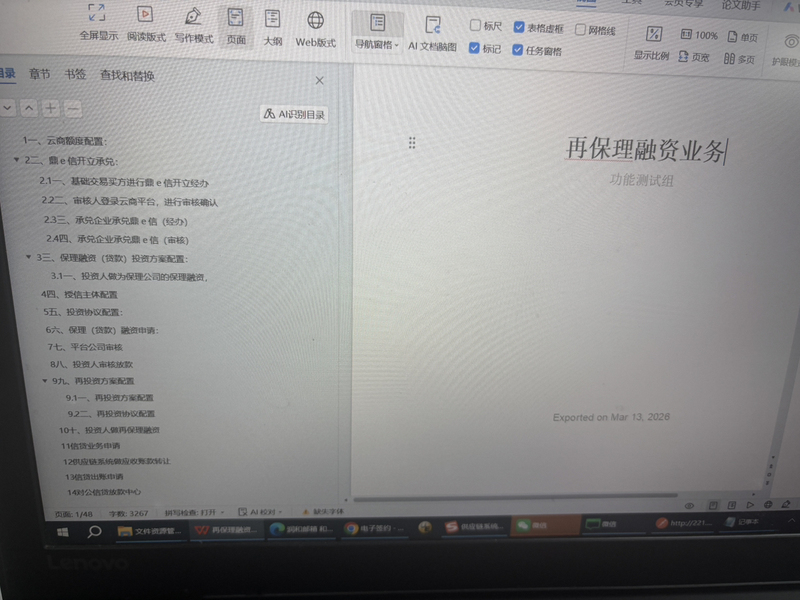Open Windows search on the taskbar
Image resolution: width=800 pixels, height=600 pixels.
click(x=94, y=532)
